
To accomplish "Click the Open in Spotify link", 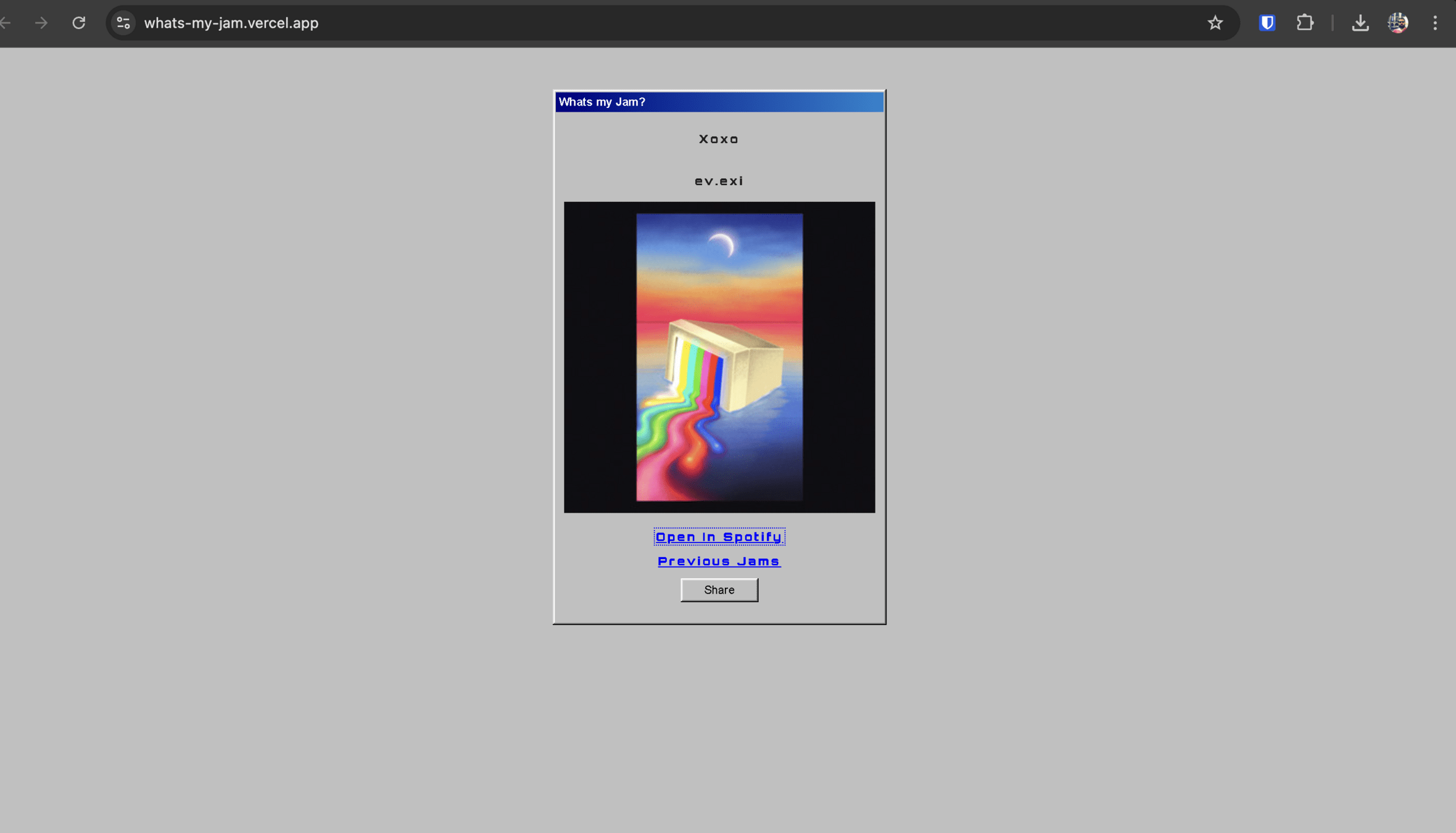I will coord(719,537).
